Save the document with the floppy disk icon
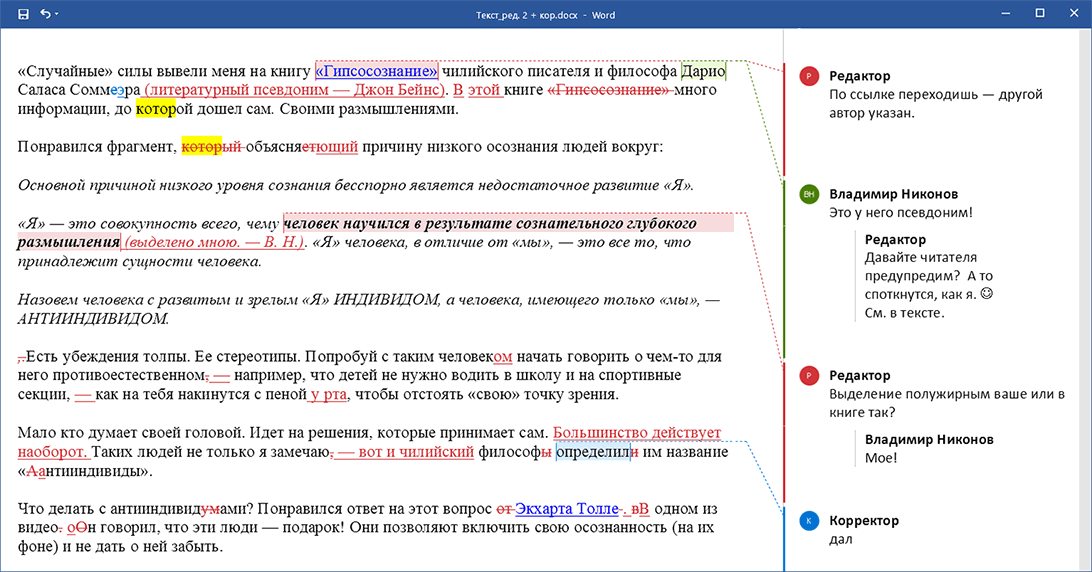Screen dimensions: 1092x572 pyautogui.click(x=23, y=14)
